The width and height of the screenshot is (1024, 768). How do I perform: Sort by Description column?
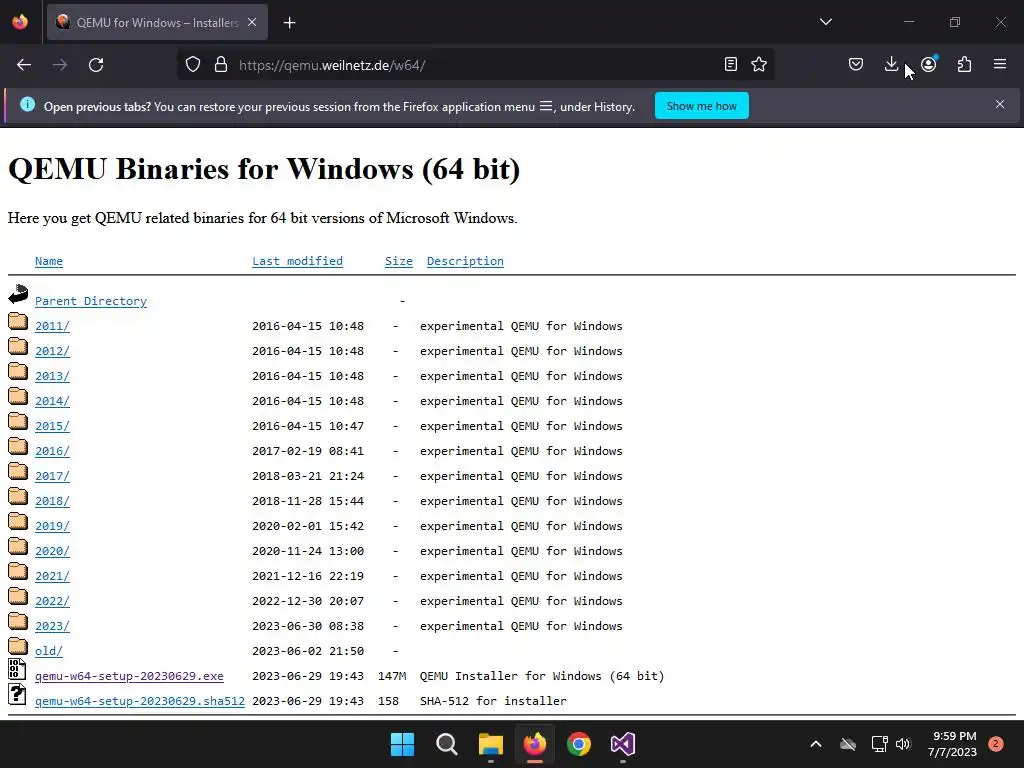point(465,261)
